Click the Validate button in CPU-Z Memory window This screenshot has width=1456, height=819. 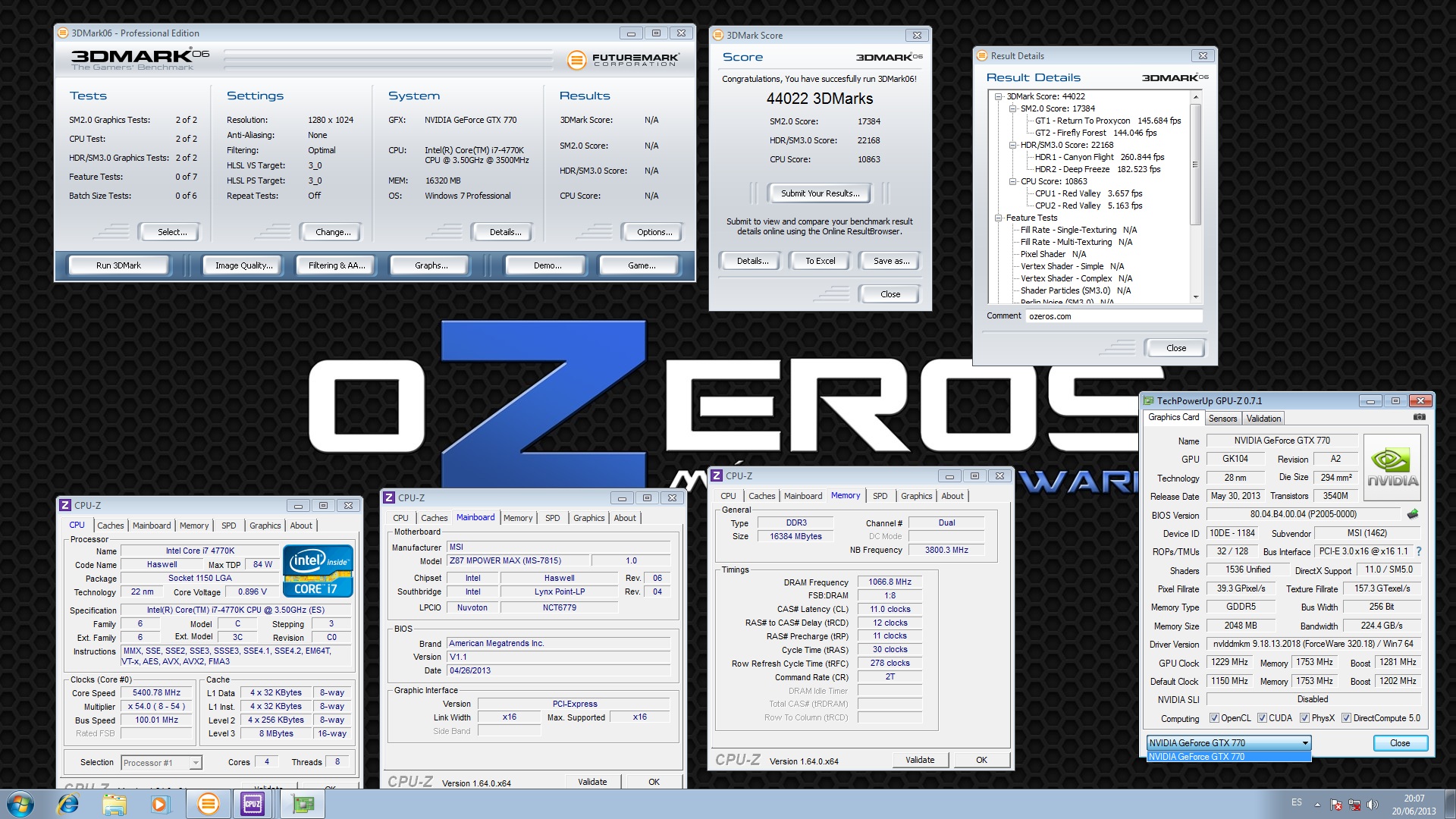click(920, 760)
